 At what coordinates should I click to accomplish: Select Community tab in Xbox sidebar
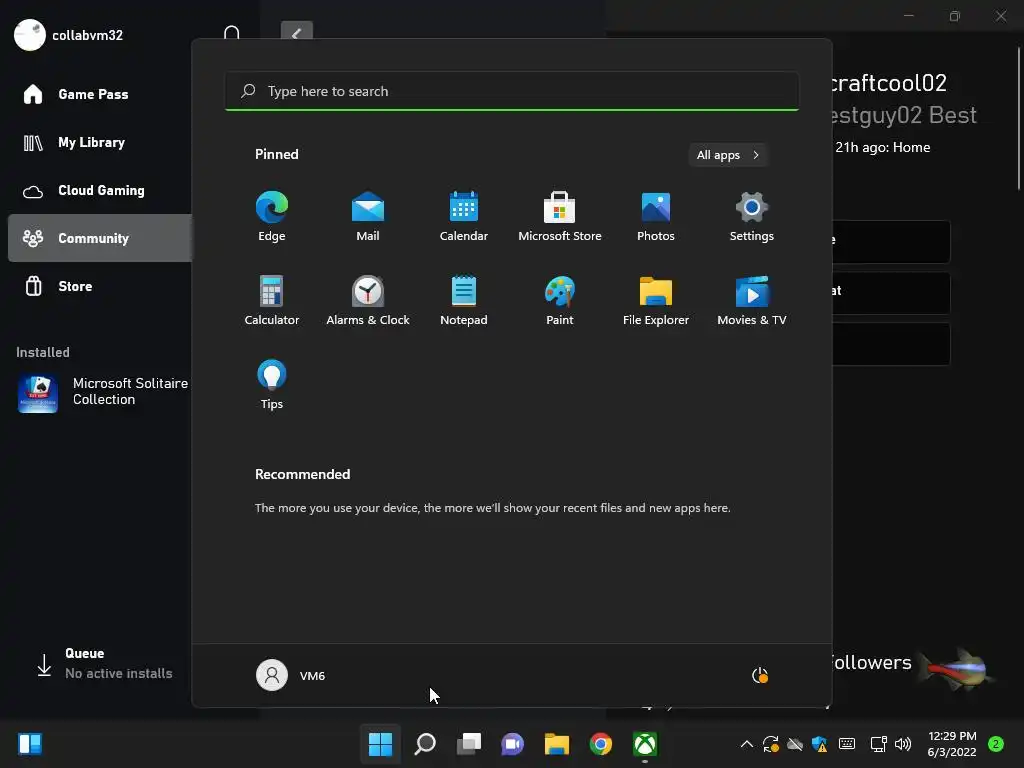click(100, 238)
